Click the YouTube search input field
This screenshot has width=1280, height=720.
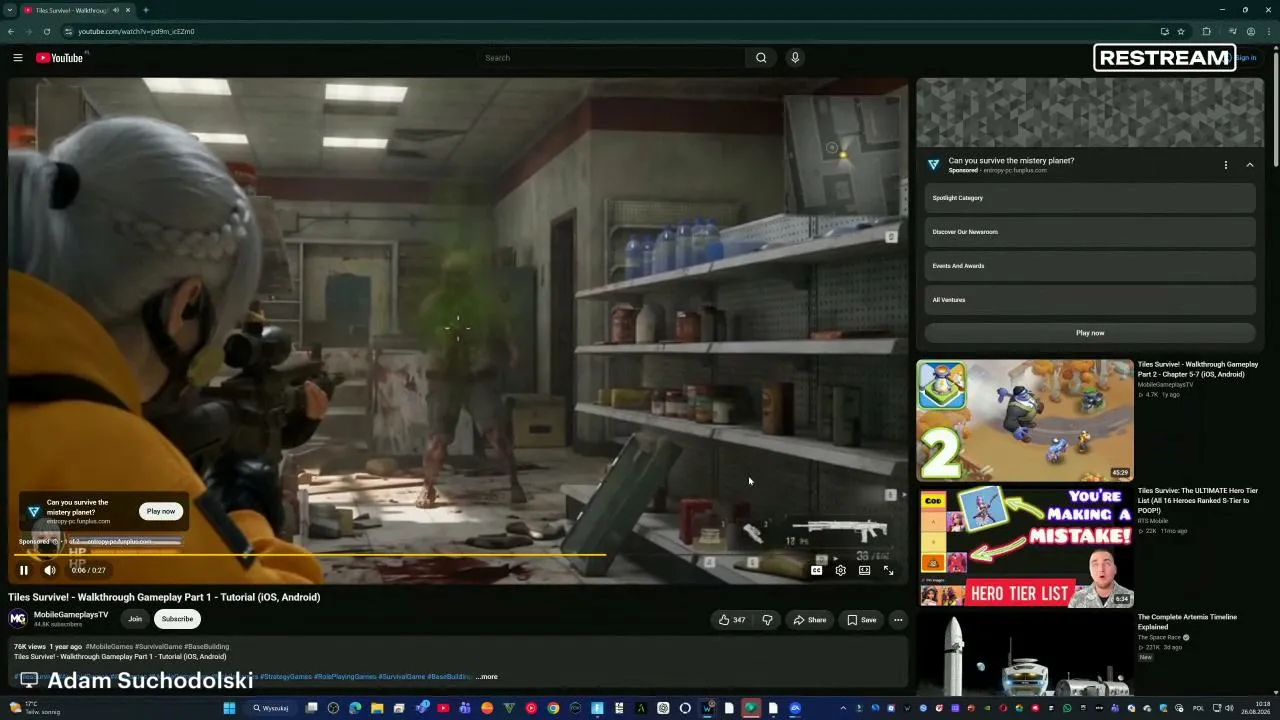[611, 58]
